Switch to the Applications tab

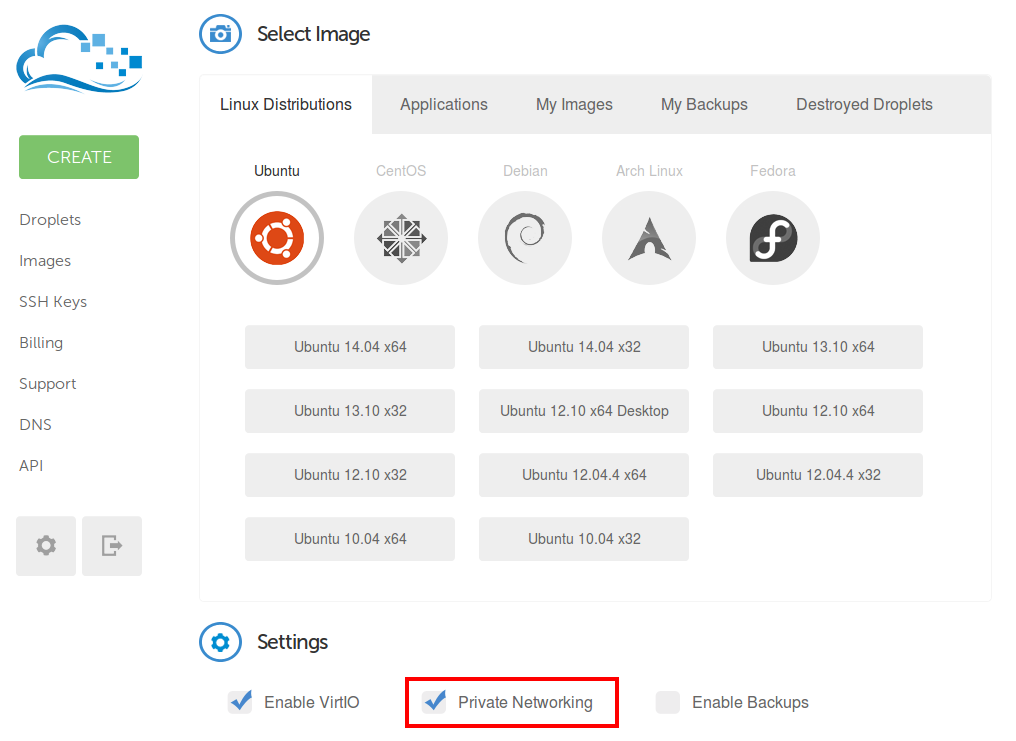(444, 104)
